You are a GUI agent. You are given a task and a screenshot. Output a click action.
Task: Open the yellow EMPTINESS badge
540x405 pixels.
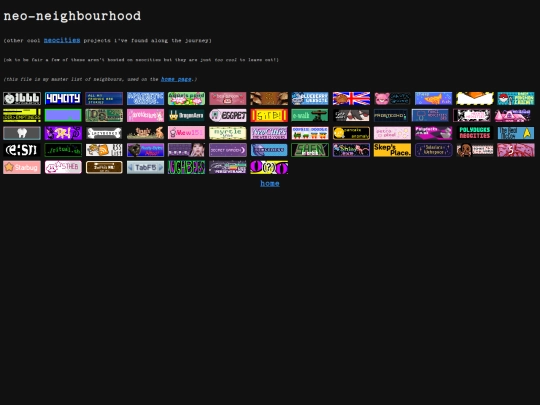pyautogui.click(x=22, y=116)
